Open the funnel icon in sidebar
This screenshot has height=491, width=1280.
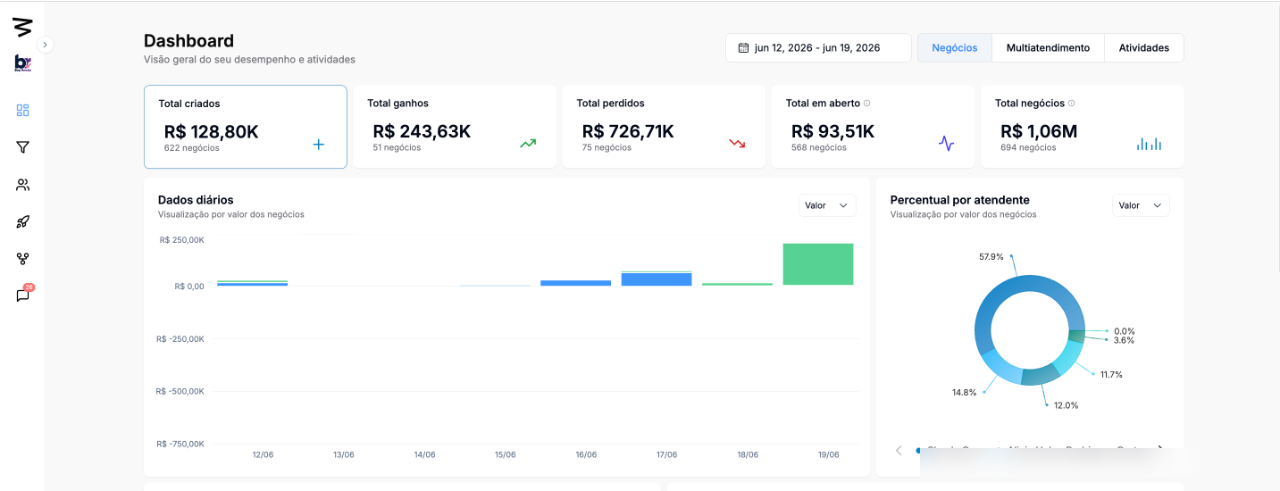tap(23, 147)
